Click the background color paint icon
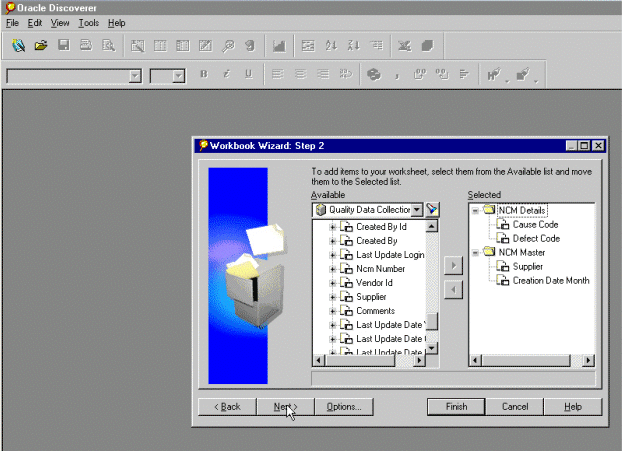This screenshot has width=622, height=452. (523, 75)
